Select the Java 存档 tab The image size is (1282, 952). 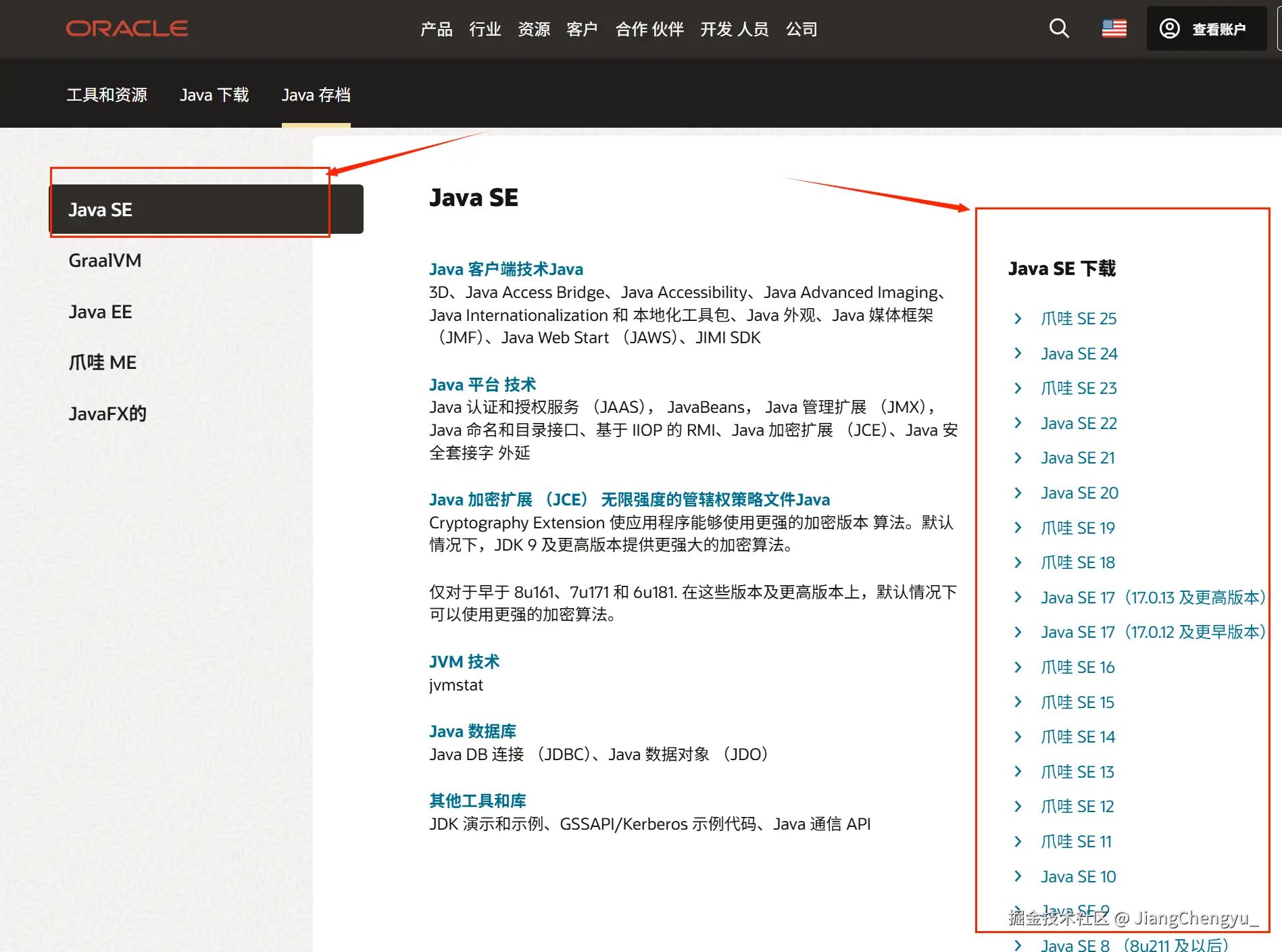[x=316, y=95]
